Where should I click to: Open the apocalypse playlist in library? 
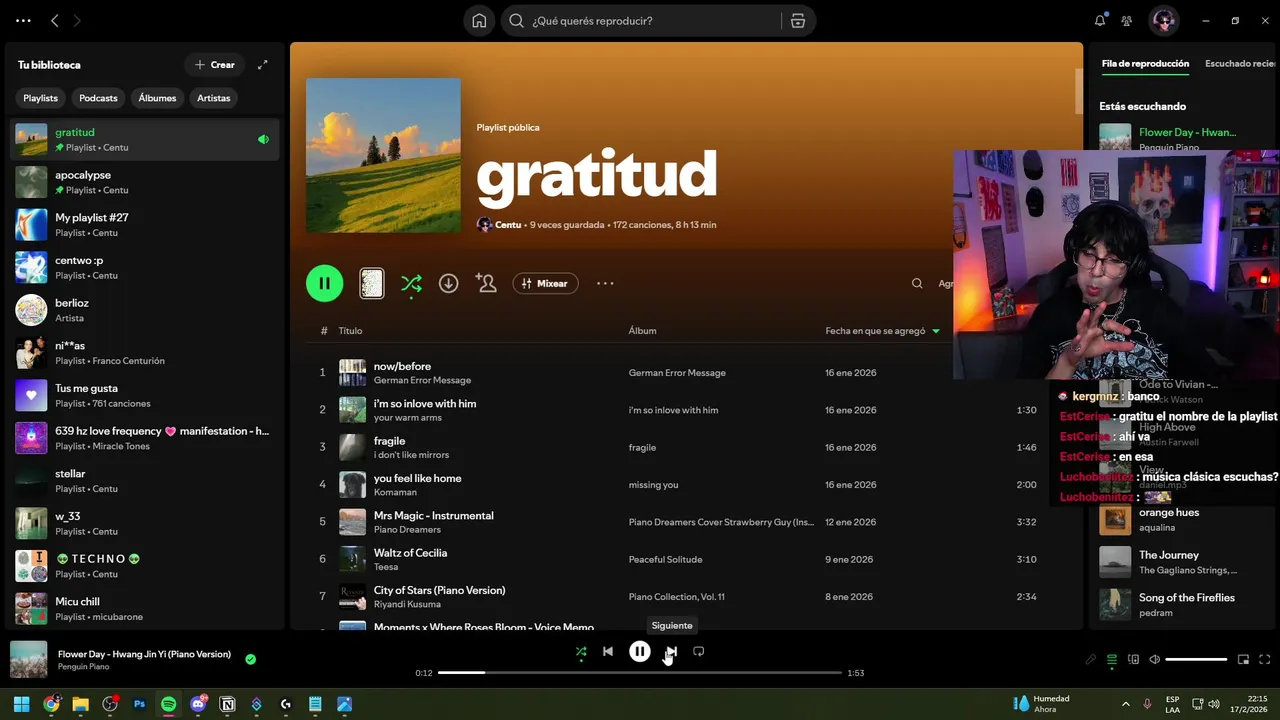click(145, 182)
